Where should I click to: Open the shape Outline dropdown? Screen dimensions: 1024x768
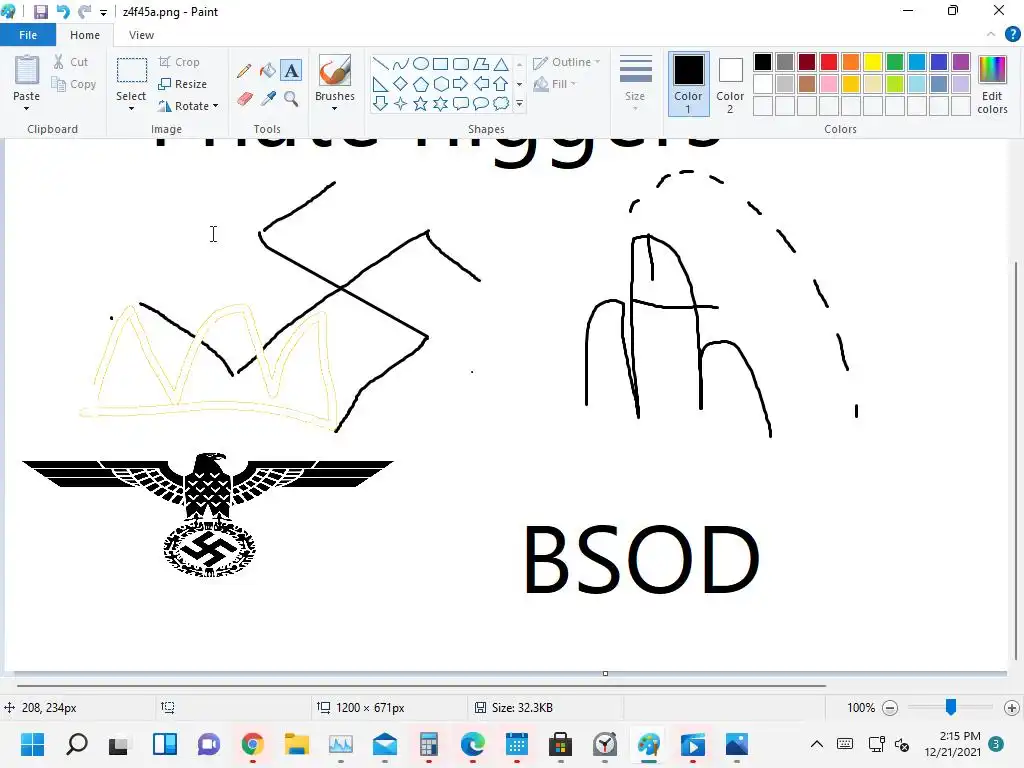567,62
